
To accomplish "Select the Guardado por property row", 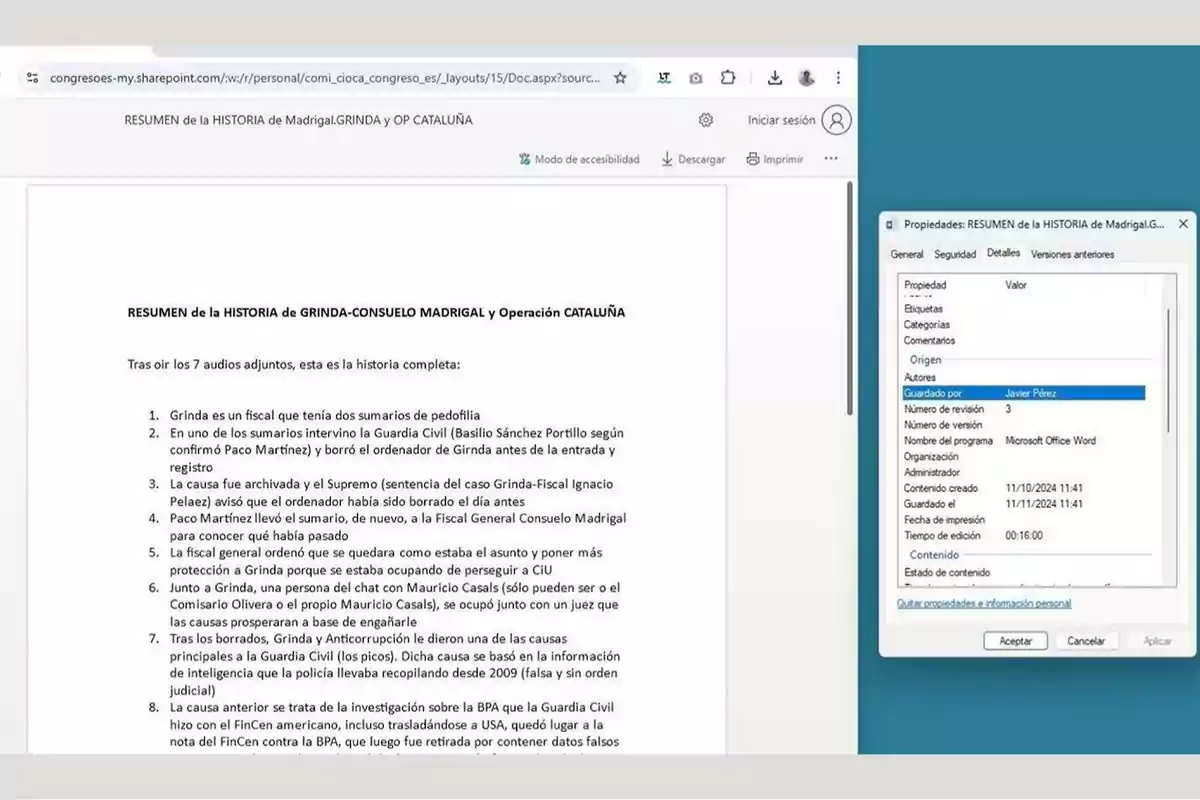I will pyautogui.click(x=1023, y=393).
